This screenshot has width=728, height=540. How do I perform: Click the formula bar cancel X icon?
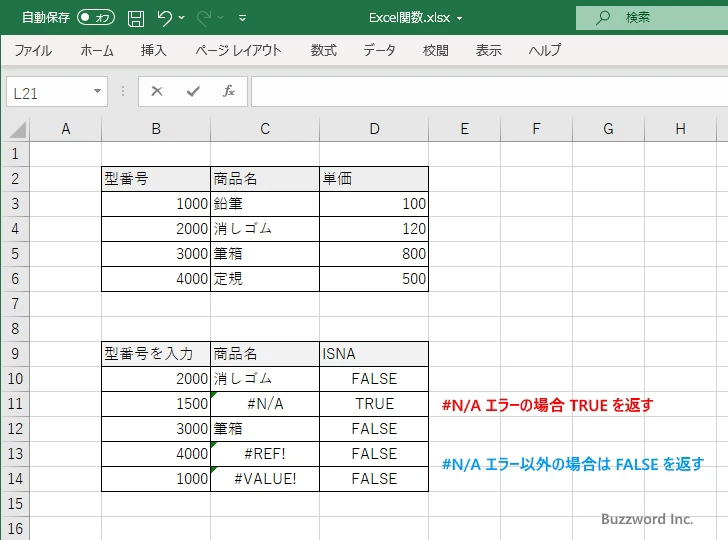(157, 91)
